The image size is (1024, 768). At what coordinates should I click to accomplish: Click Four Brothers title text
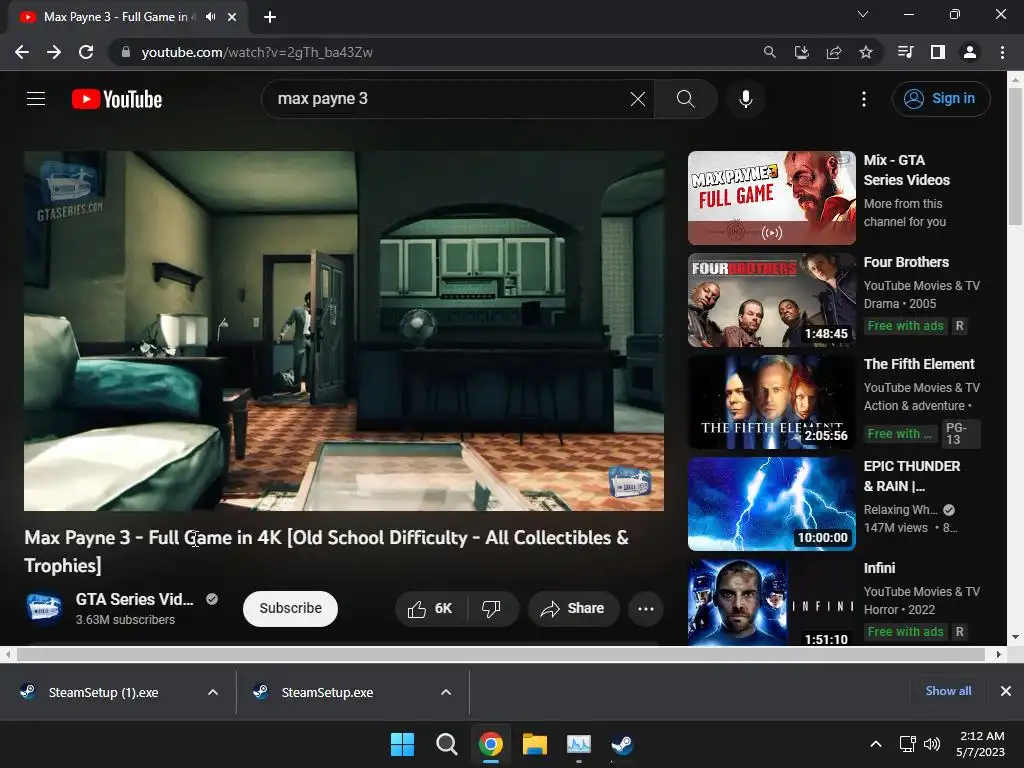[906, 262]
